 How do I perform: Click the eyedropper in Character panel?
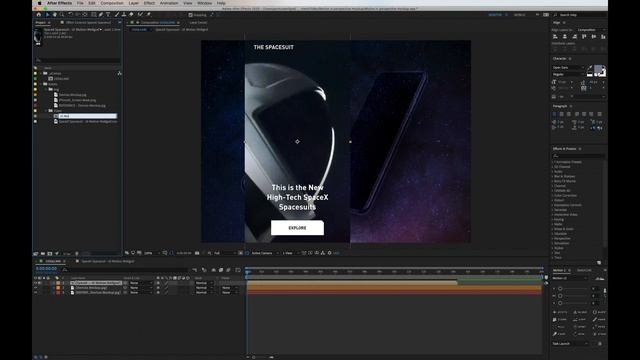point(590,68)
